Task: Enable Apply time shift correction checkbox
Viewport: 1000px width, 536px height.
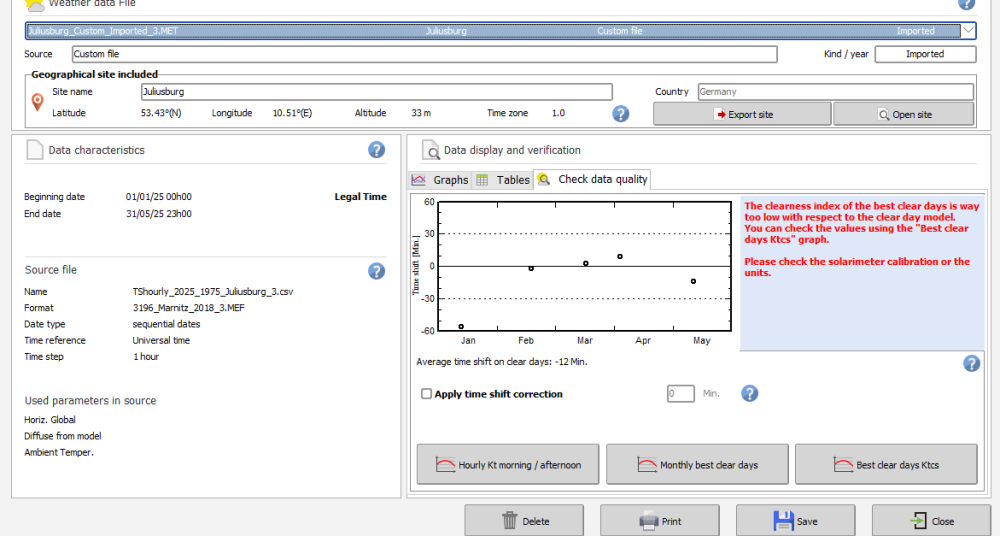Action: tap(427, 394)
